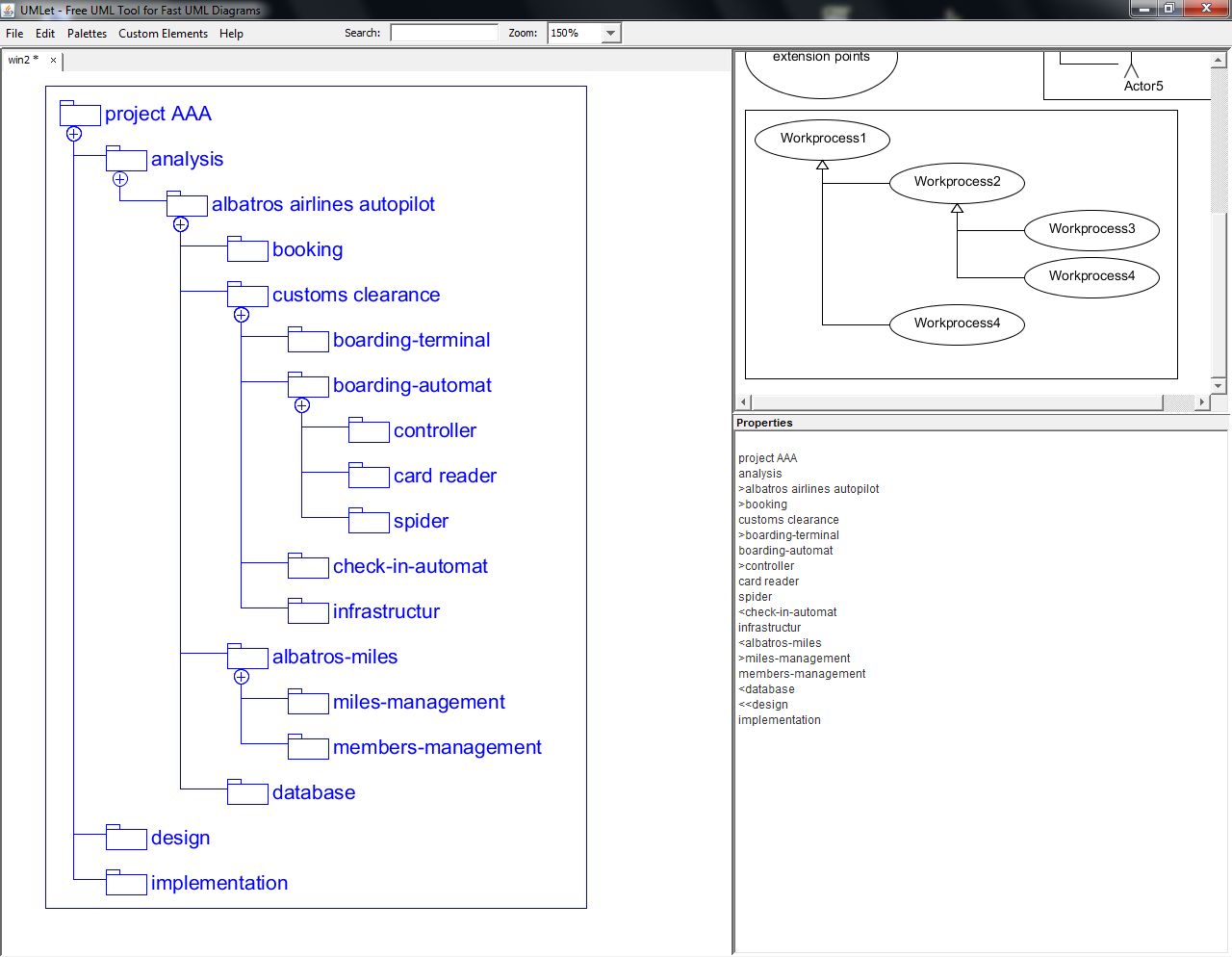Select the "booking" package icon
1232x957 pixels.
click(x=247, y=249)
